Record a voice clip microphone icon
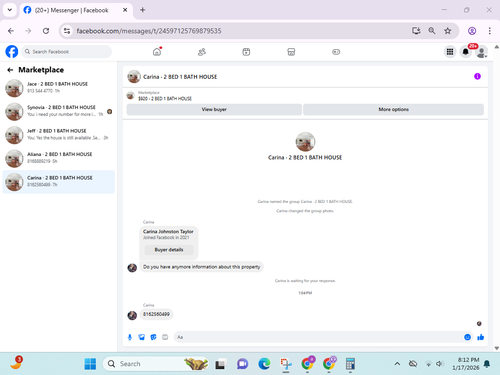500x375 pixels. [130, 337]
